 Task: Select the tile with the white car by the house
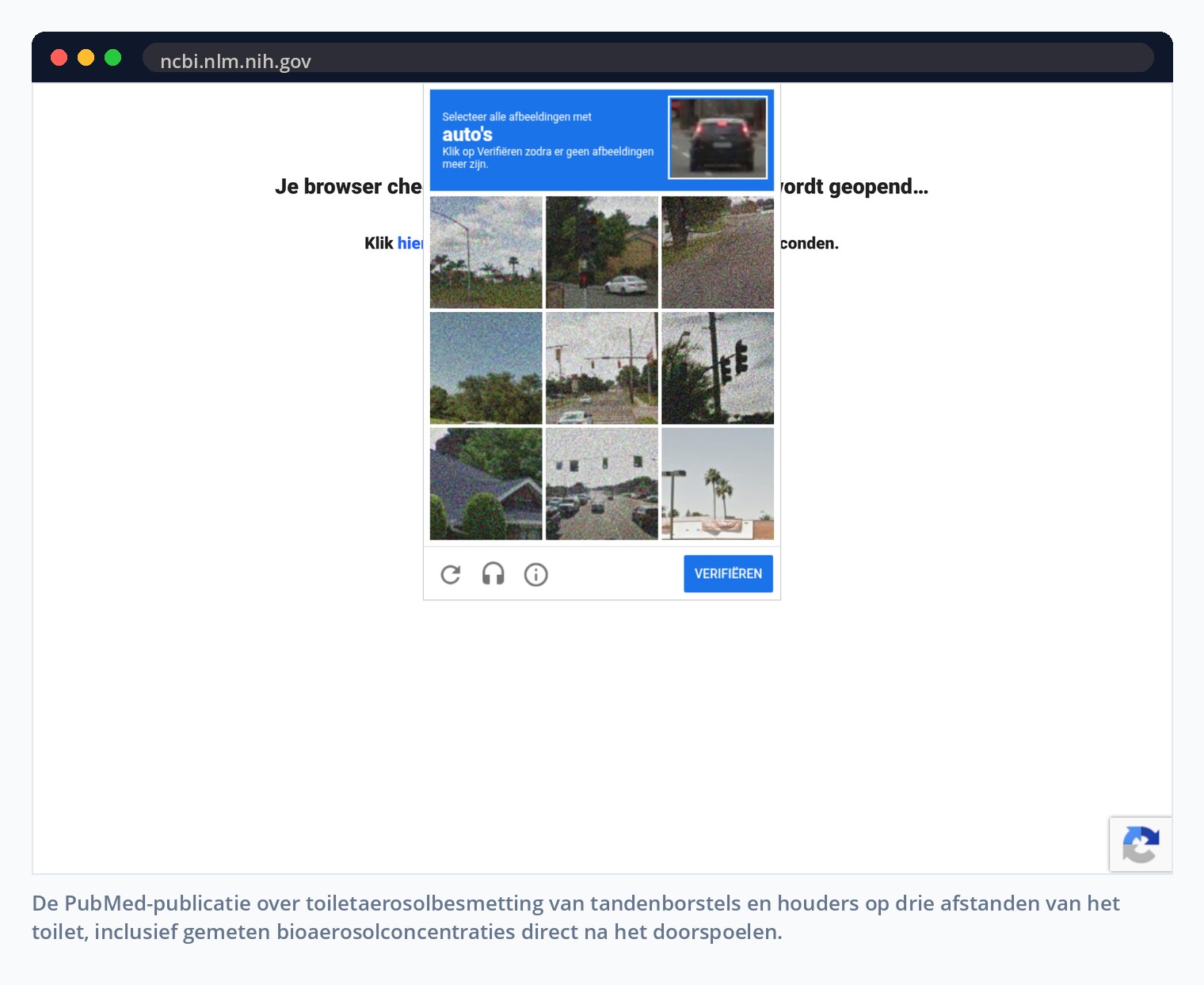[x=602, y=253]
